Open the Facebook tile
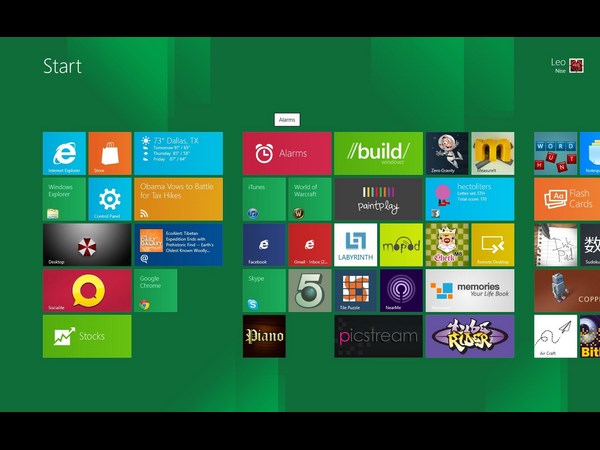 (264, 245)
